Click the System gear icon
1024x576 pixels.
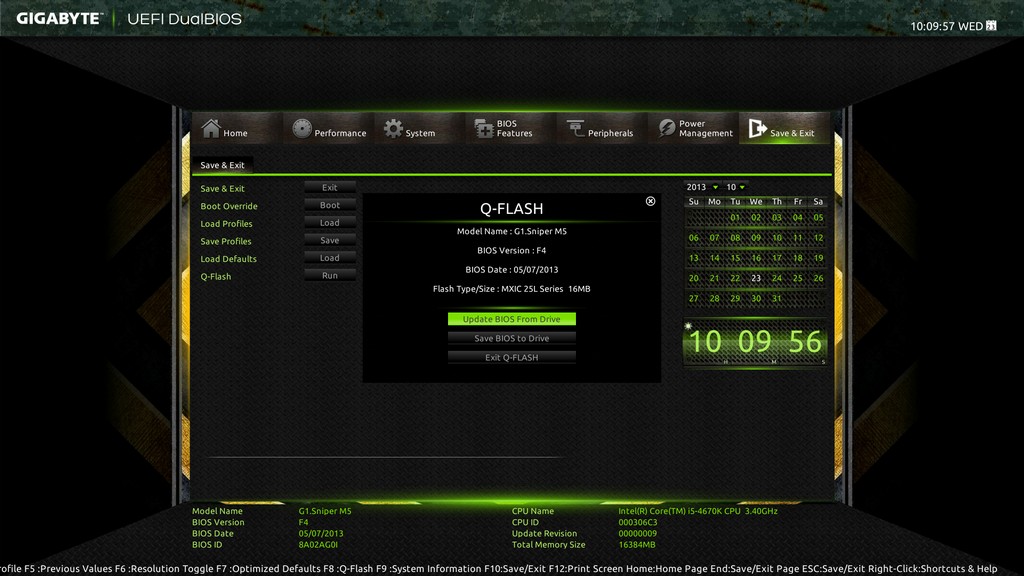[393, 128]
